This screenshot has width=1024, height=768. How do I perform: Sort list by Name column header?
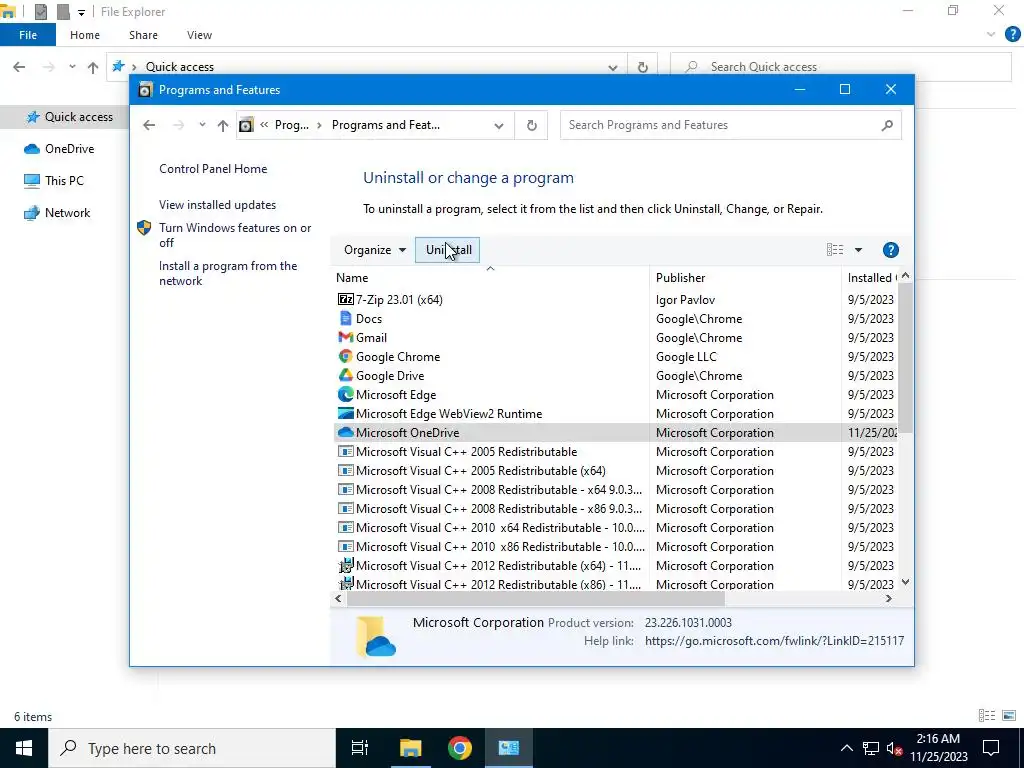(x=490, y=278)
